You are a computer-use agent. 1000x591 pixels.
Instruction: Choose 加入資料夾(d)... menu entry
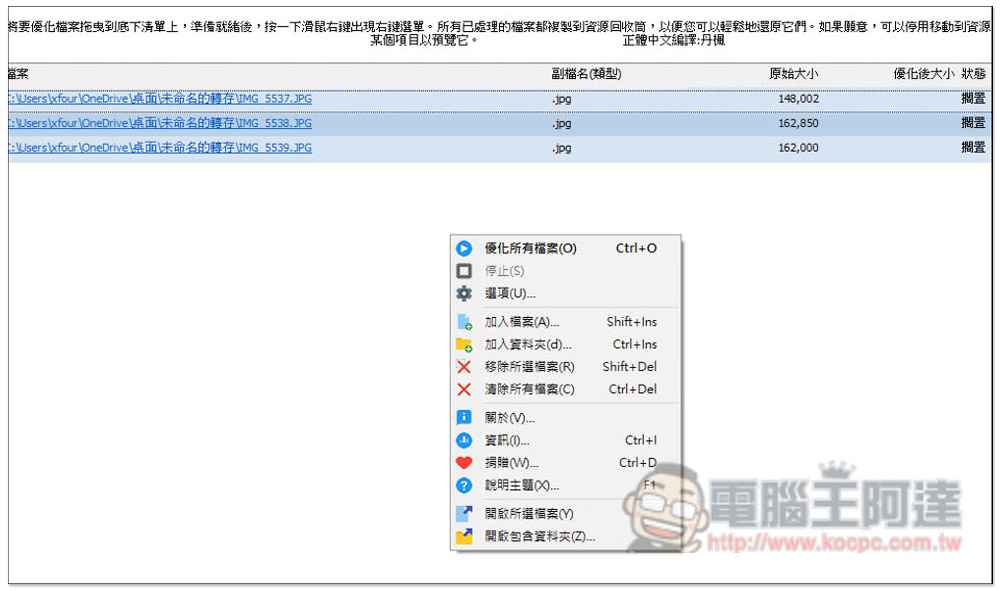[x=566, y=344]
